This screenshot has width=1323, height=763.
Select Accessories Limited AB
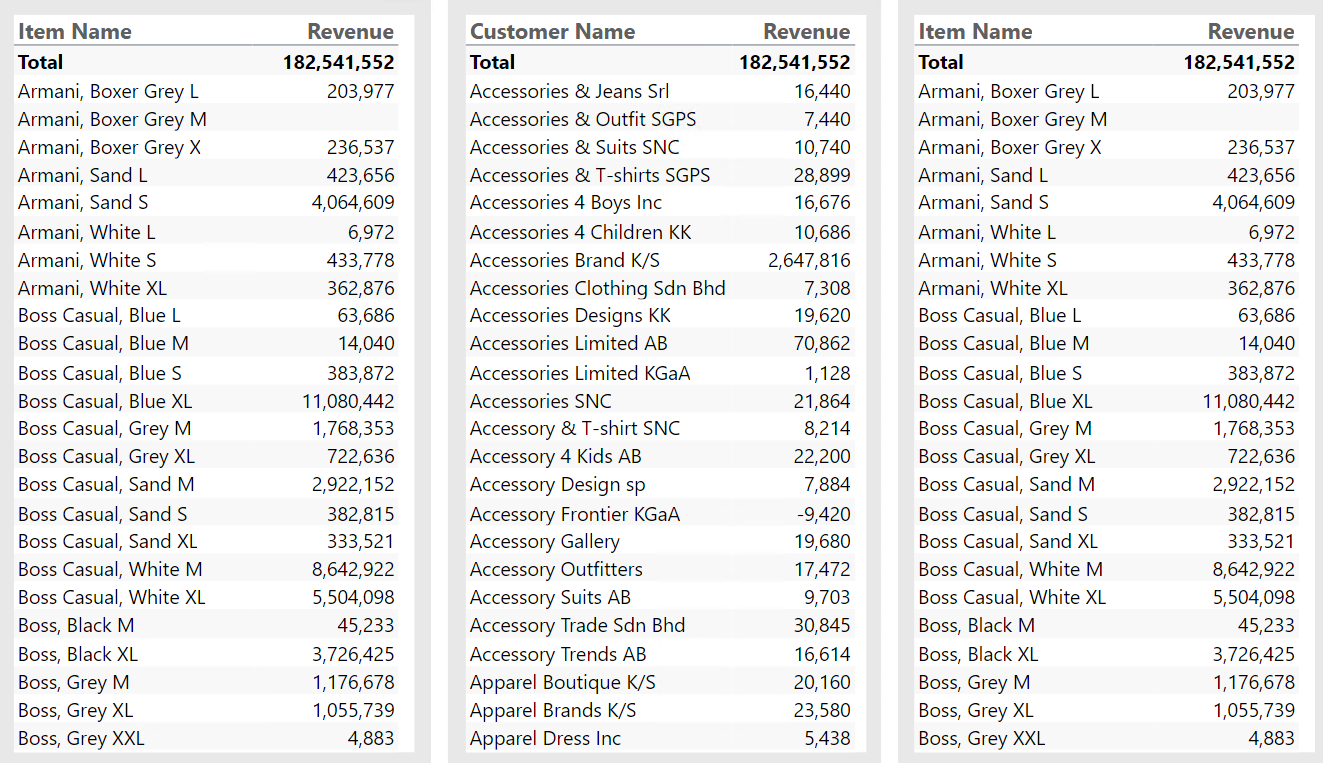coord(568,343)
